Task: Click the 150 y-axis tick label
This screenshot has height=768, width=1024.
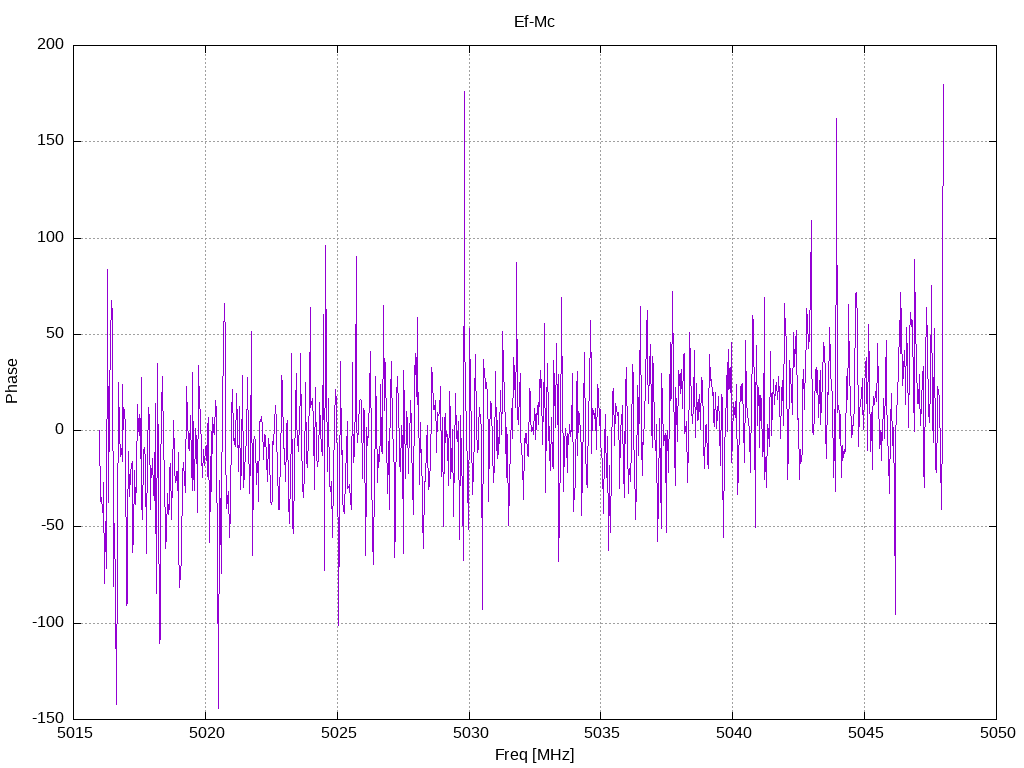Action: (x=51, y=140)
